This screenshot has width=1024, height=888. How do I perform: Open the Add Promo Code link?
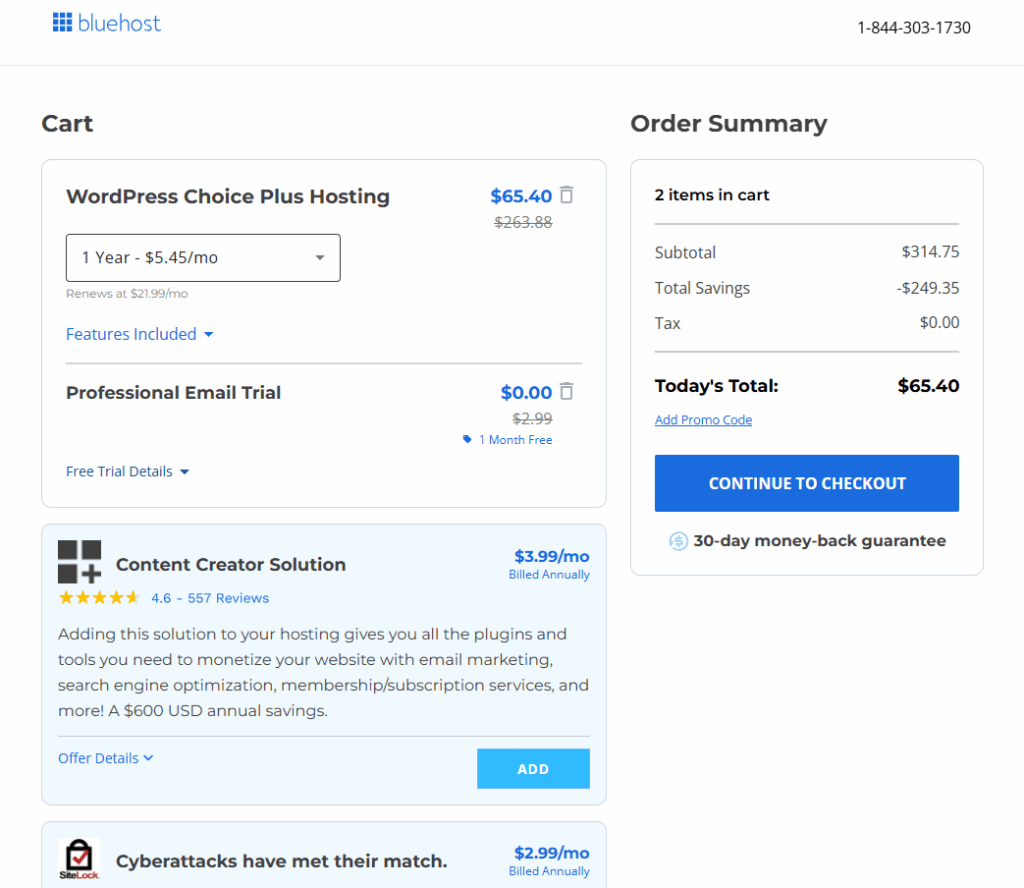[x=703, y=420]
